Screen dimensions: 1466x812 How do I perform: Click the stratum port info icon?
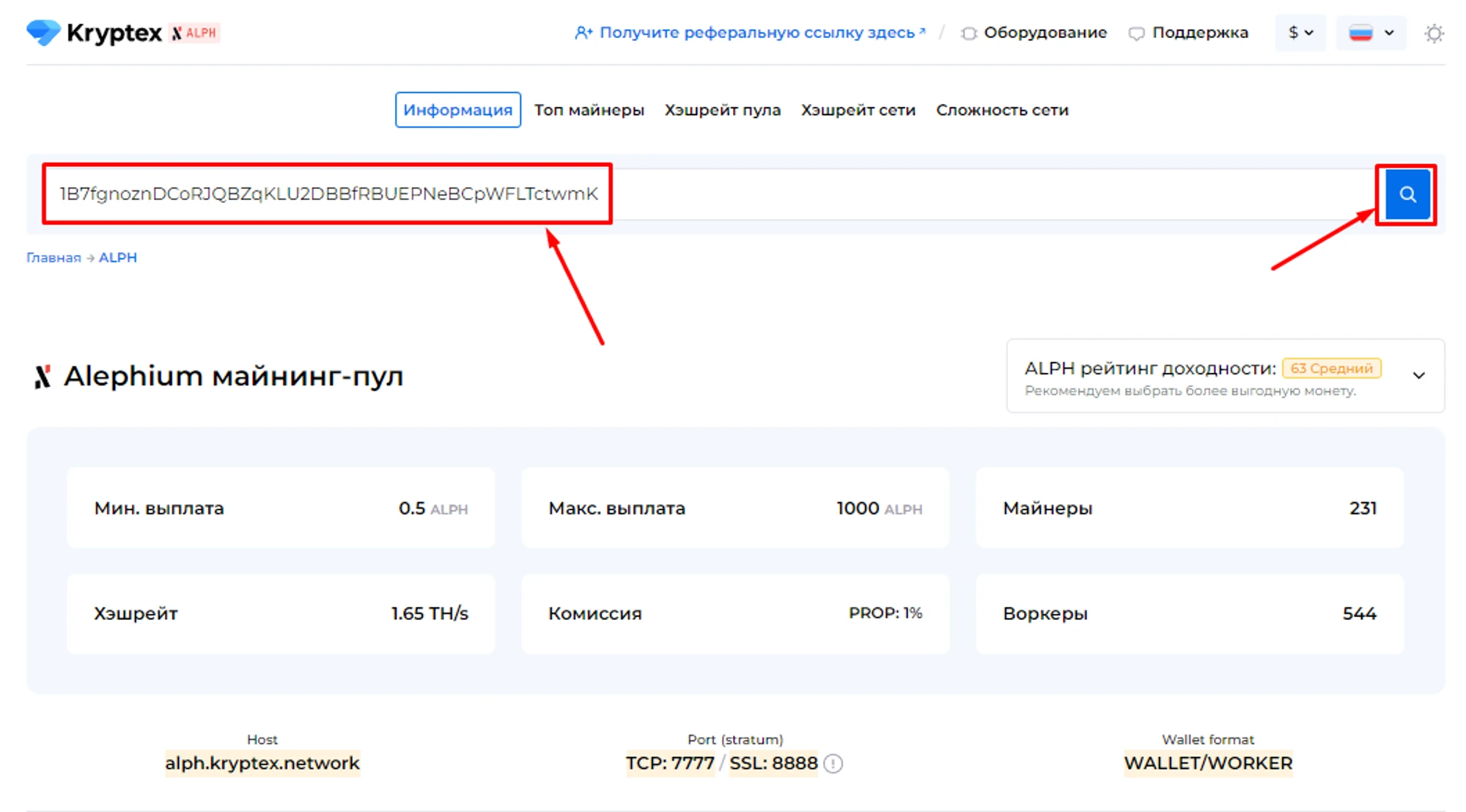[833, 764]
